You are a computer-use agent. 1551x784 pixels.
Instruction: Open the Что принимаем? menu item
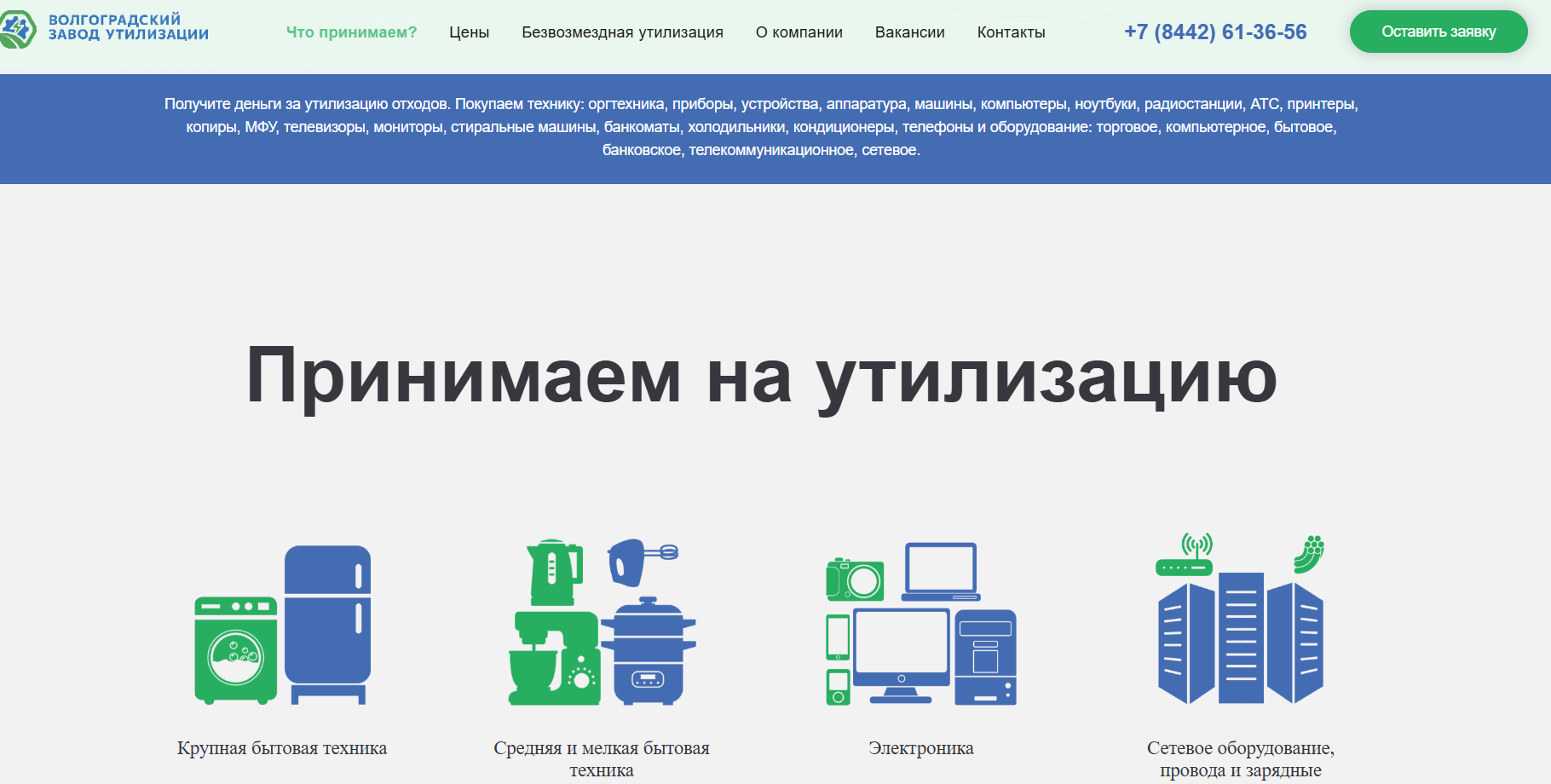pyautogui.click(x=351, y=32)
